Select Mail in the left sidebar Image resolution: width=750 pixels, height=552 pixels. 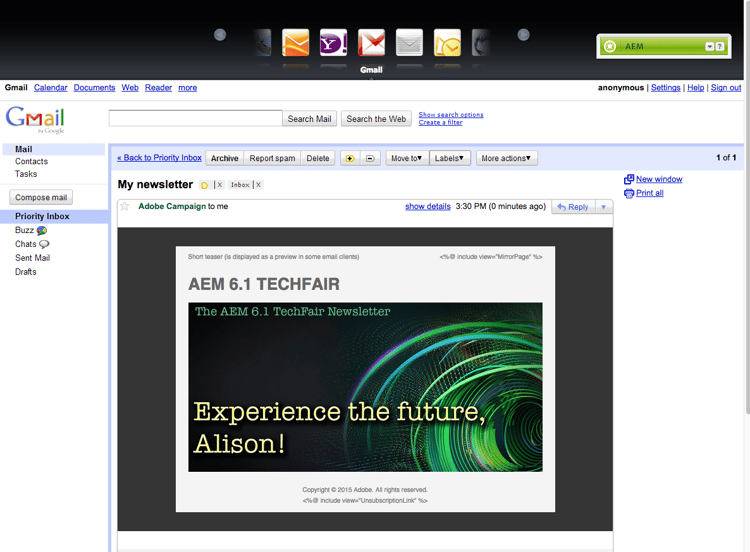pos(54,149)
